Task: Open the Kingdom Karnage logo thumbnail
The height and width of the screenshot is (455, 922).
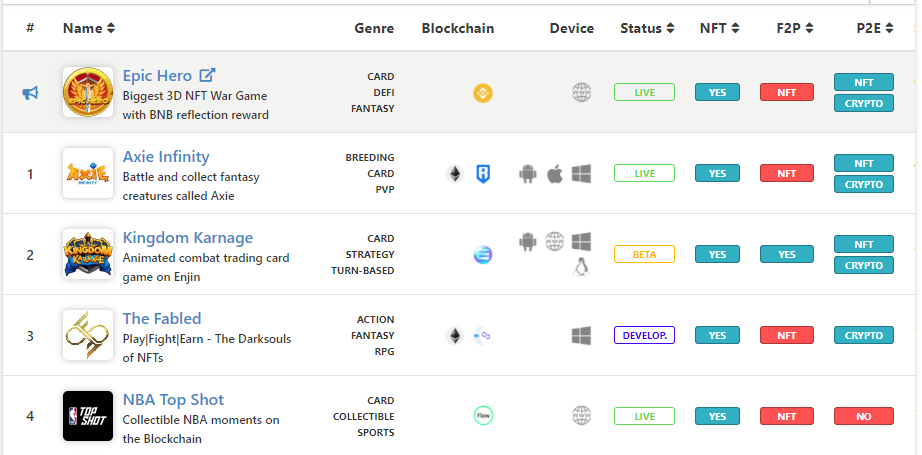Action: click(x=88, y=254)
